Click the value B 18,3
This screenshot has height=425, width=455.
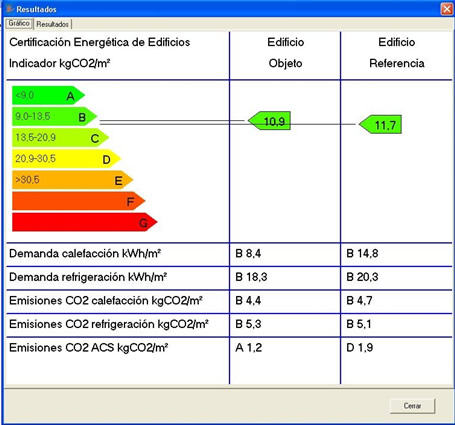point(251,277)
